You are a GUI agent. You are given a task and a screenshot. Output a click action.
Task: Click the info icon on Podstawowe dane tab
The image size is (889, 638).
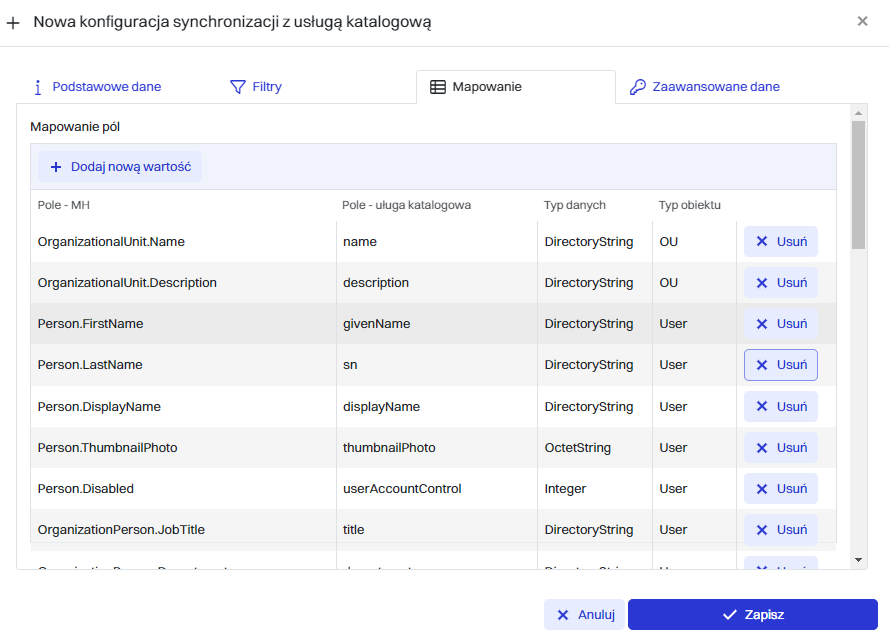click(x=38, y=87)
